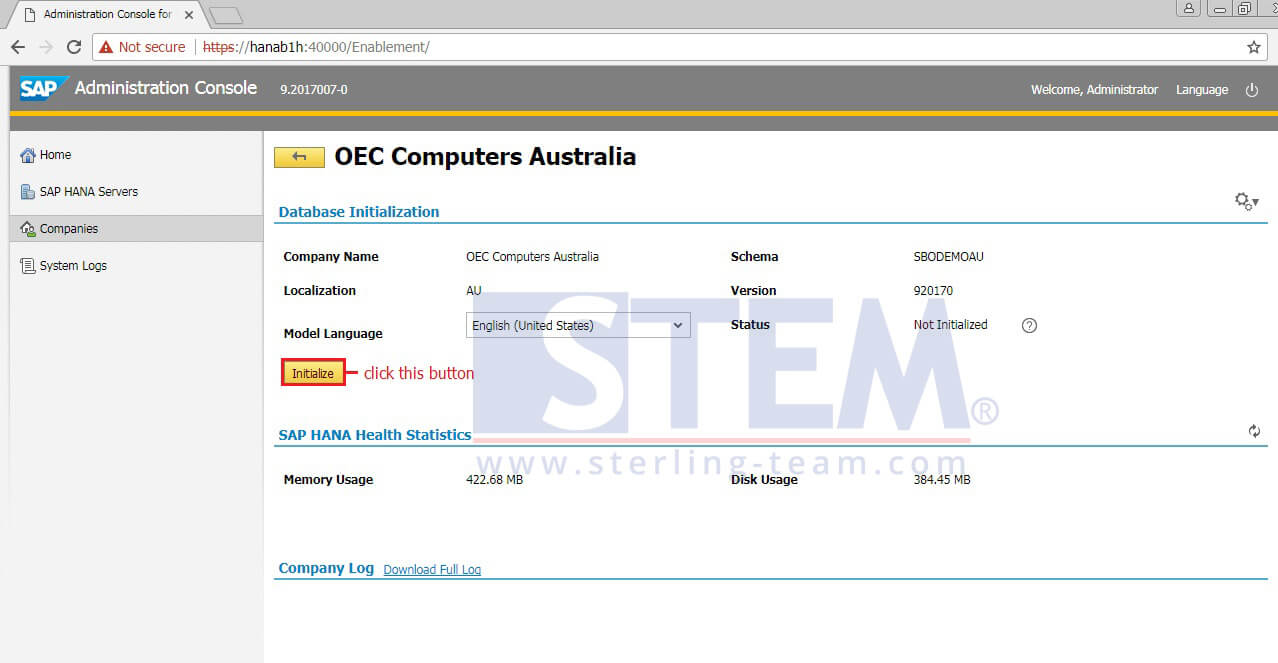Click the SAP HANA Servers sidebar icon

coord(28,192)
